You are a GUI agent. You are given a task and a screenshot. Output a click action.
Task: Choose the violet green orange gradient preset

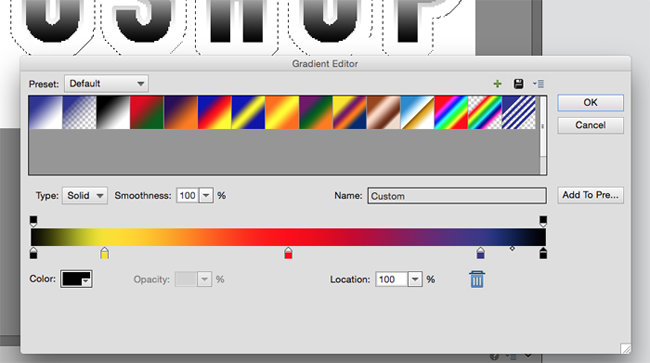pyautogui.click(x=316, y=112)
